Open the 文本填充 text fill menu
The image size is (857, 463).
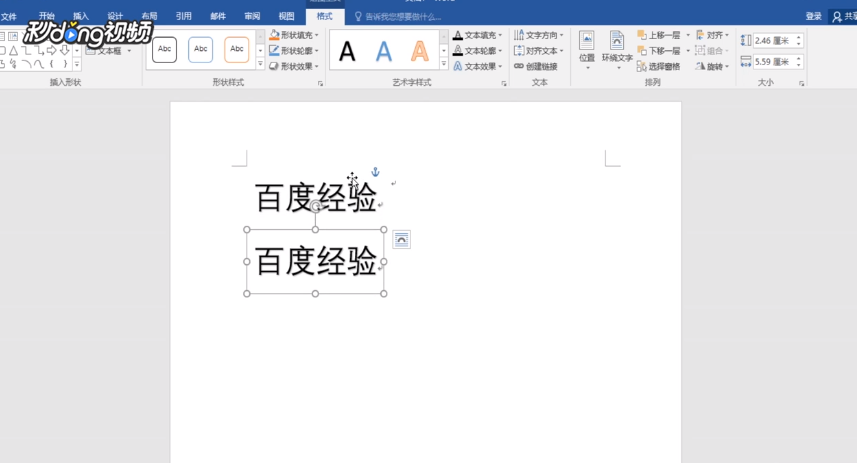tap(477, 35)
